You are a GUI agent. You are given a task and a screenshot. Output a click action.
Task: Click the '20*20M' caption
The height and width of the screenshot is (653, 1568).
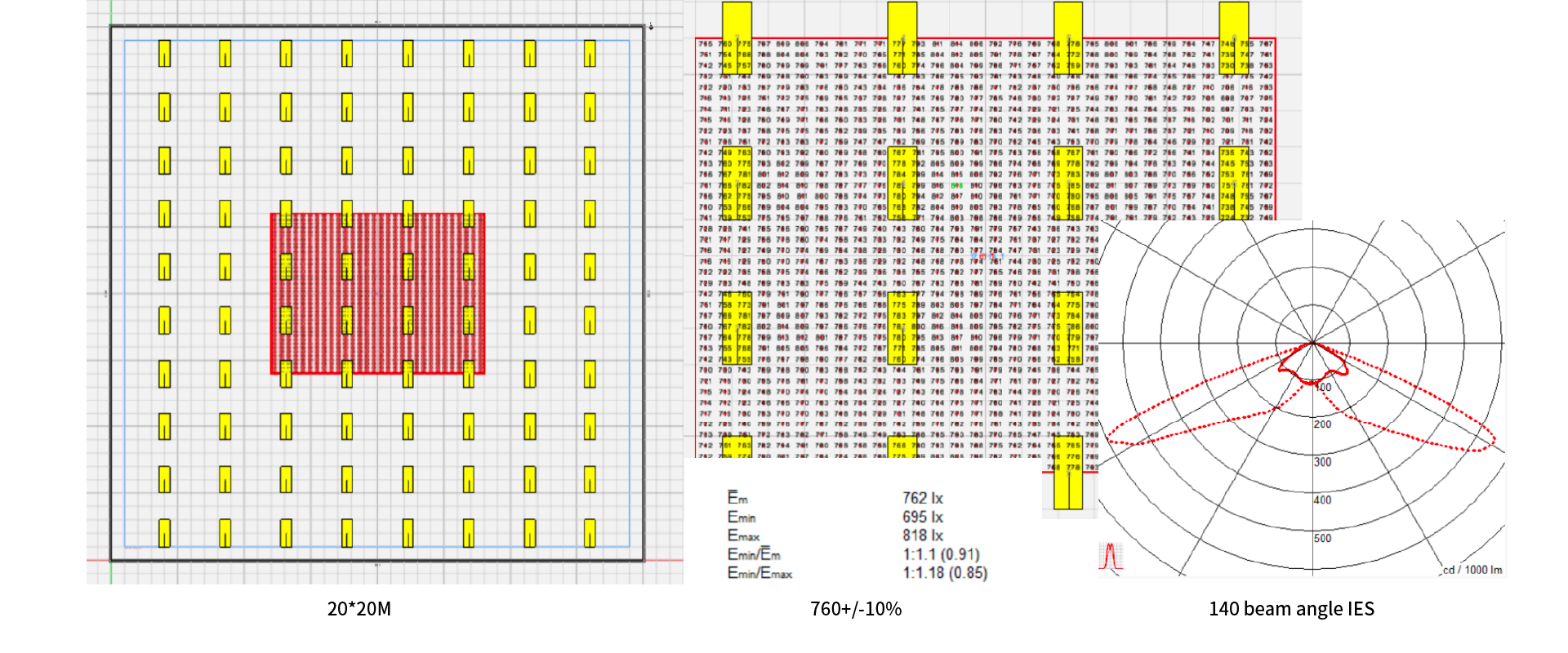[x=359, y=609]
